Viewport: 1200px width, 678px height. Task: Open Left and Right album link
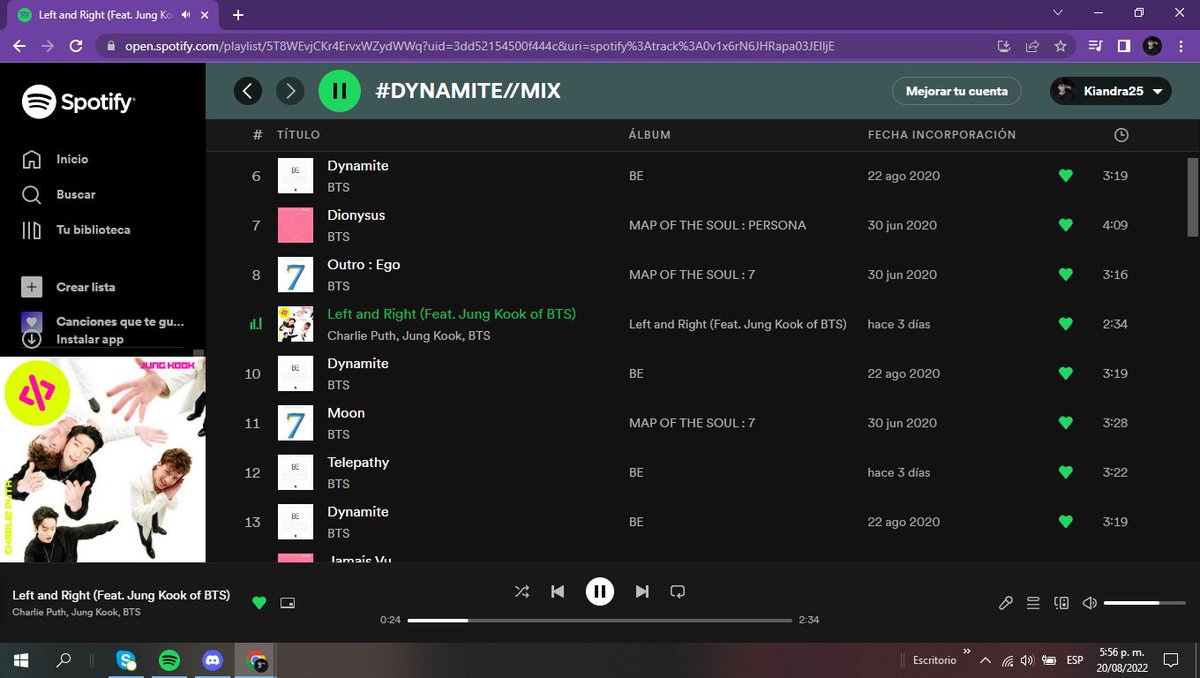point(738,324)
